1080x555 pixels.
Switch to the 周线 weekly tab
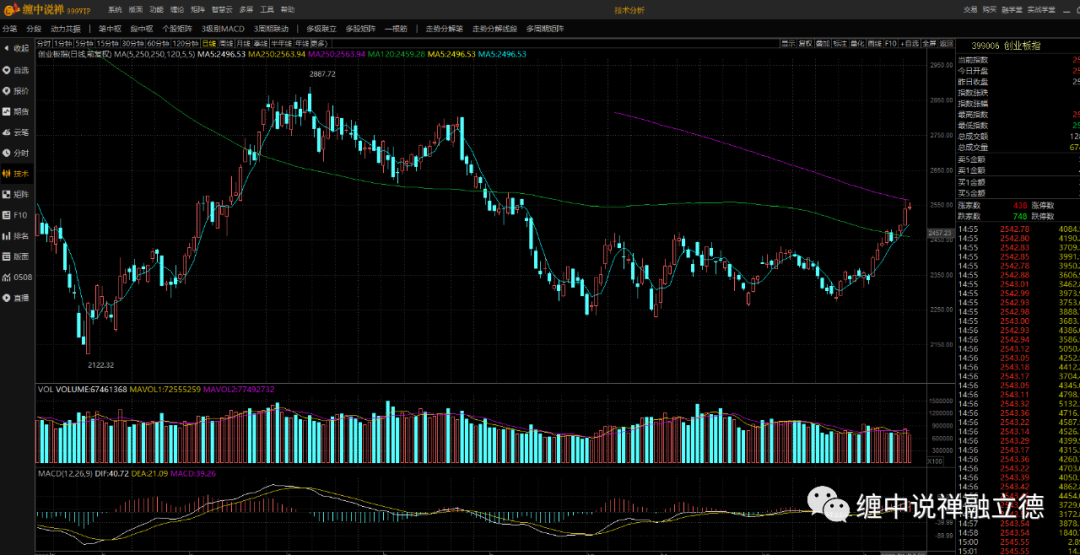pos(226,43)
